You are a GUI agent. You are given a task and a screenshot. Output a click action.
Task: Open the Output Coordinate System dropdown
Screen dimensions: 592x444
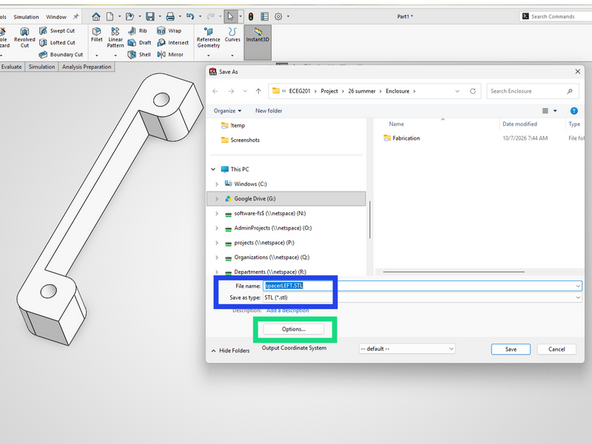pyautogui.click(x=407, y=349)
